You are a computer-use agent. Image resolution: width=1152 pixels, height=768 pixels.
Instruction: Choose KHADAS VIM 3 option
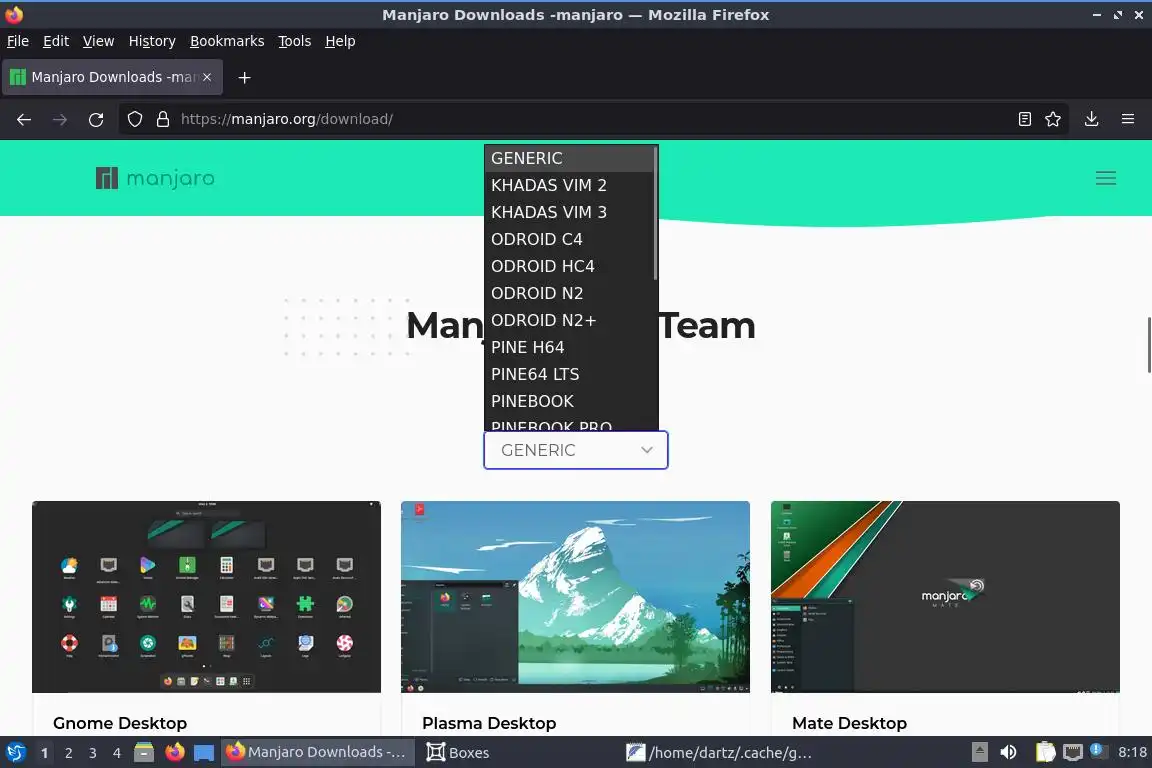pyautogui.click(x=569, y=212)
